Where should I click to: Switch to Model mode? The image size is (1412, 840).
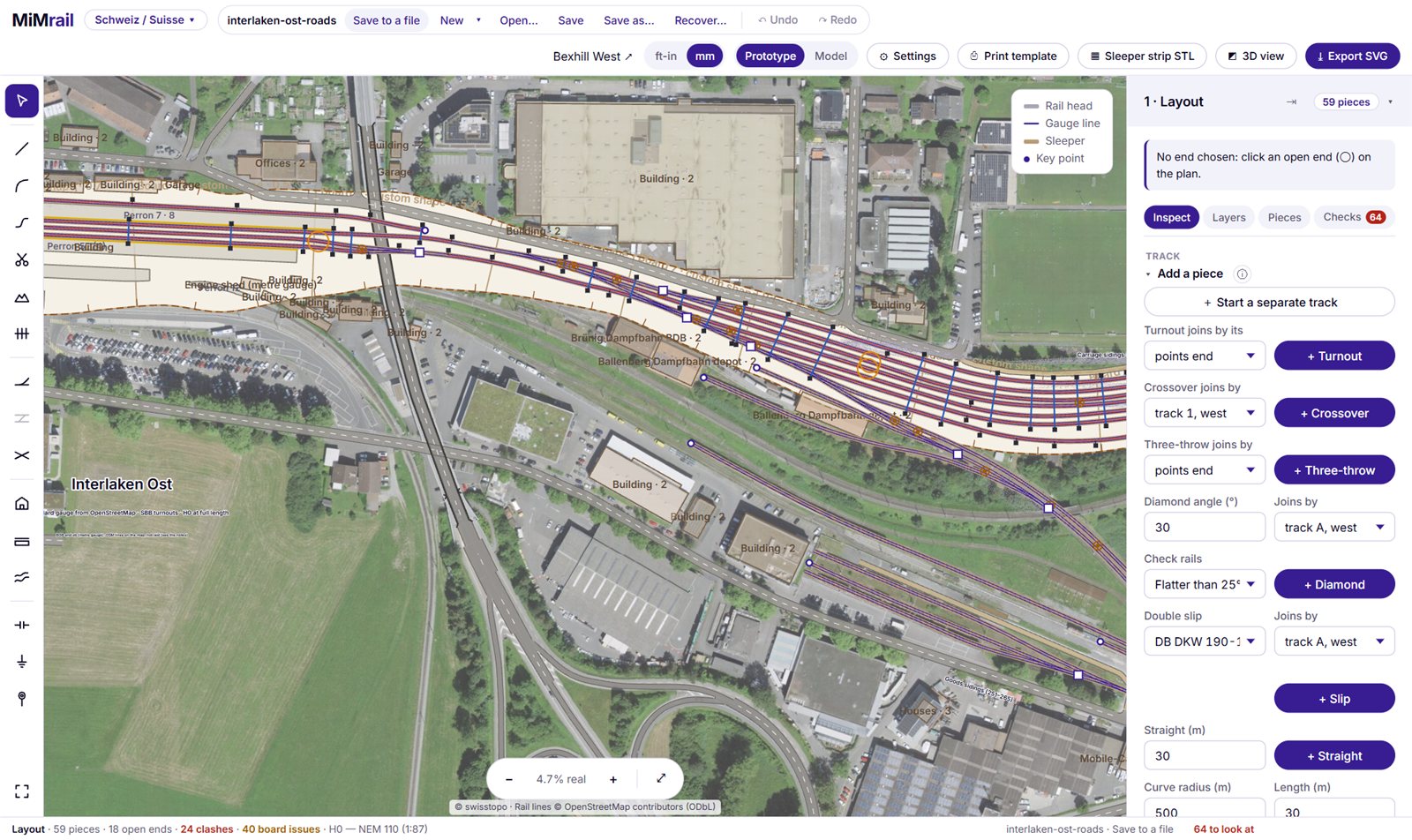click(830, 56)
